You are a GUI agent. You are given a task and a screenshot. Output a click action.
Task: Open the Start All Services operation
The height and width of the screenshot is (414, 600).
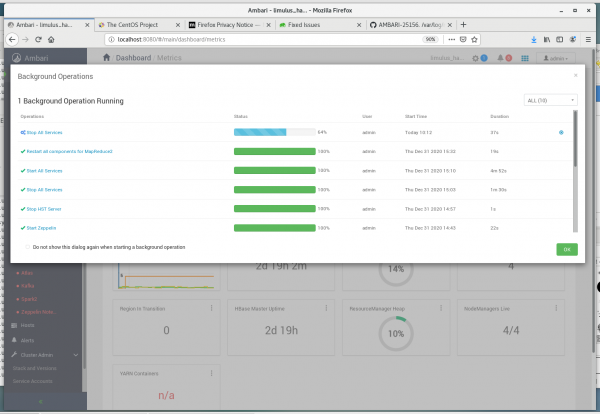44,171
